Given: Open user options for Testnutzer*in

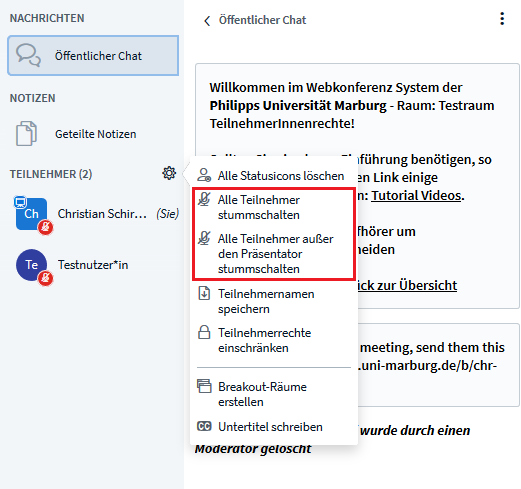Looking at the screenshot, I should coord(93,265).
